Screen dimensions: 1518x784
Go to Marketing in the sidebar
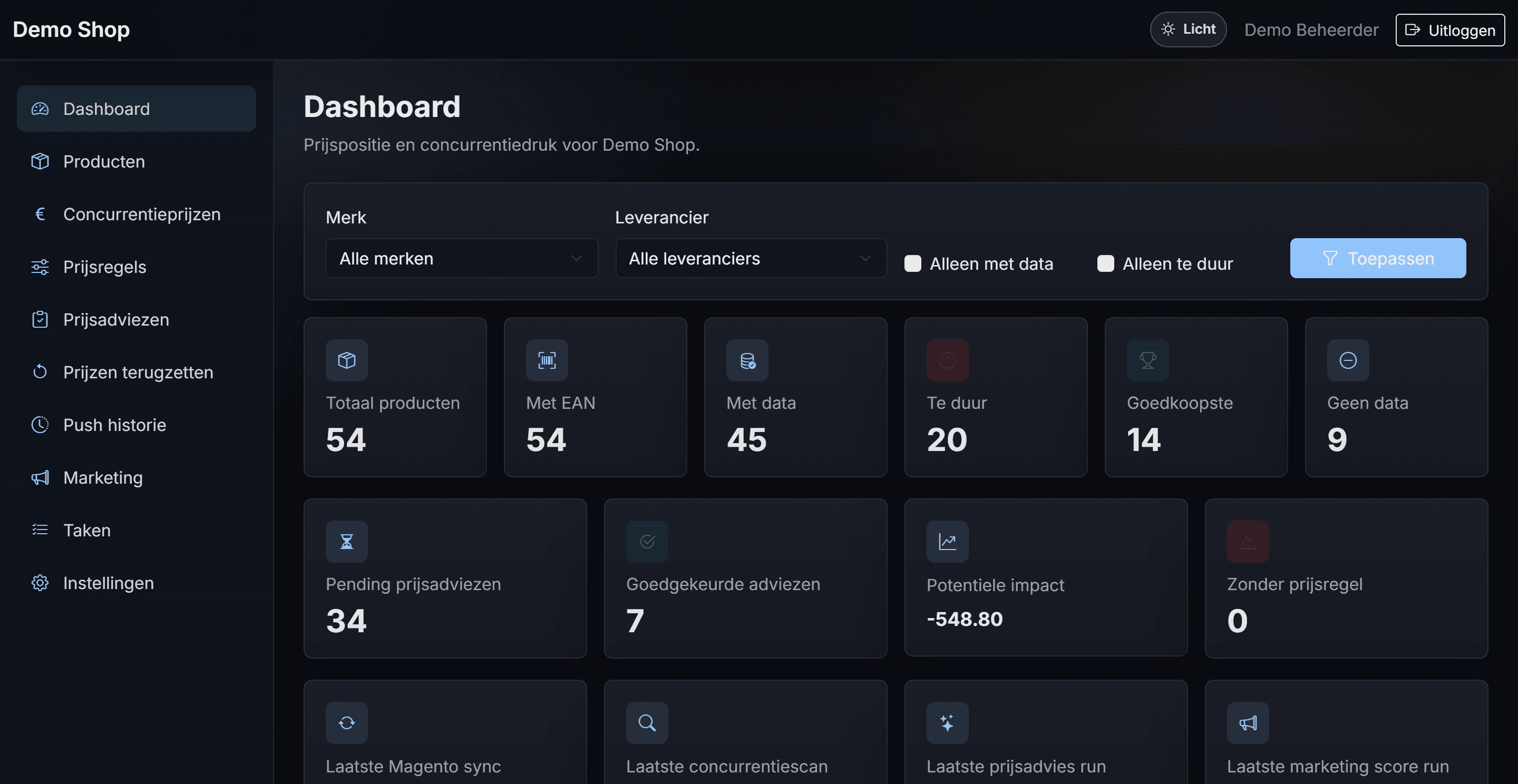136,477
